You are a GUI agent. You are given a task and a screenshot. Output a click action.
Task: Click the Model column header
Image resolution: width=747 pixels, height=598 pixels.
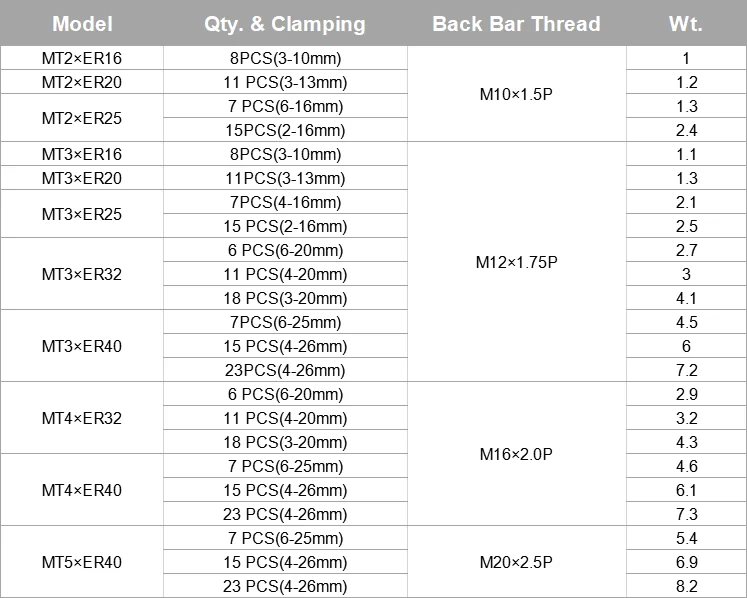coord(82,24)
